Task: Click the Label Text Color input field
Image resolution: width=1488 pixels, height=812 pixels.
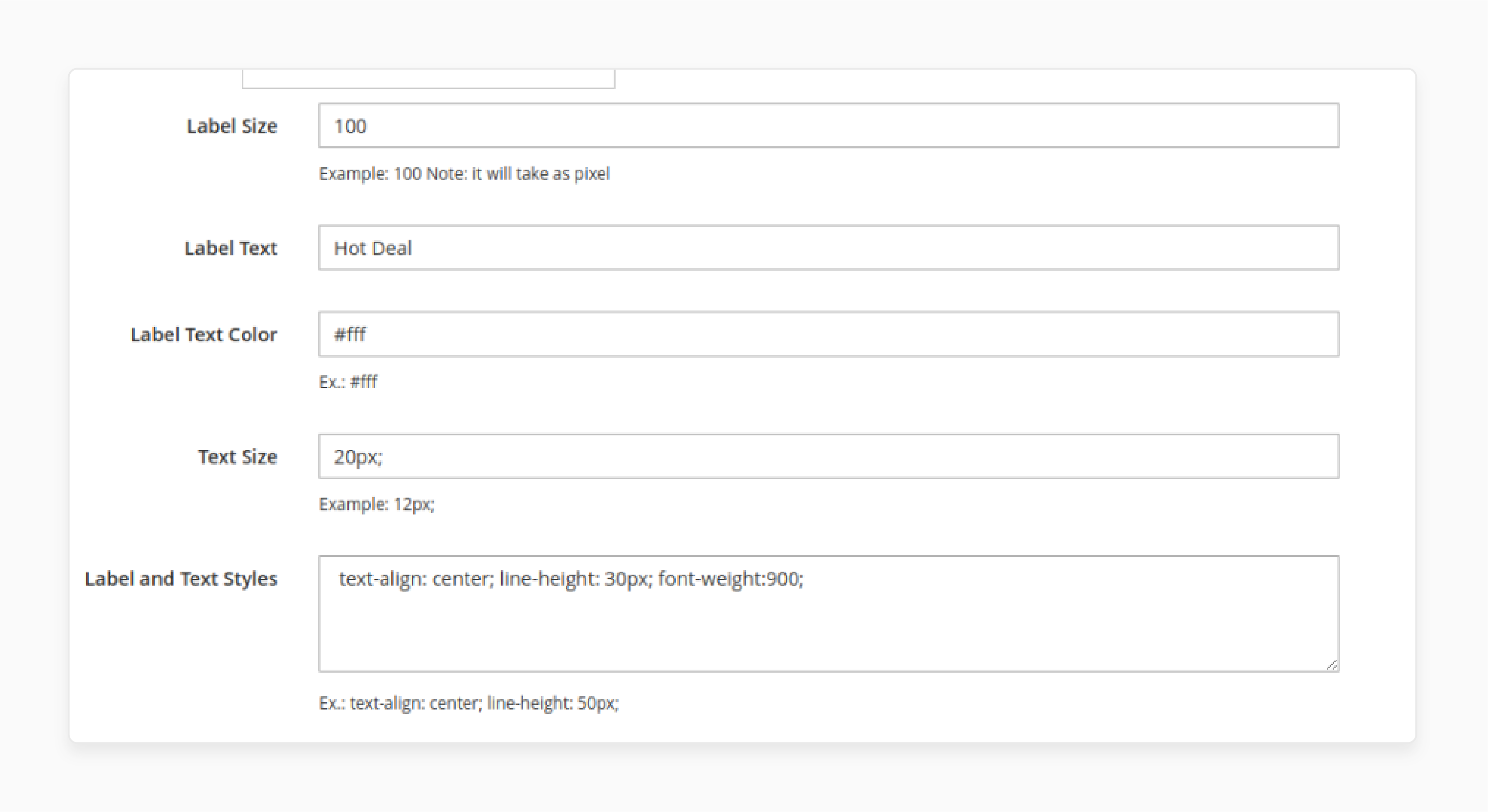Action: tap(828, 334)
